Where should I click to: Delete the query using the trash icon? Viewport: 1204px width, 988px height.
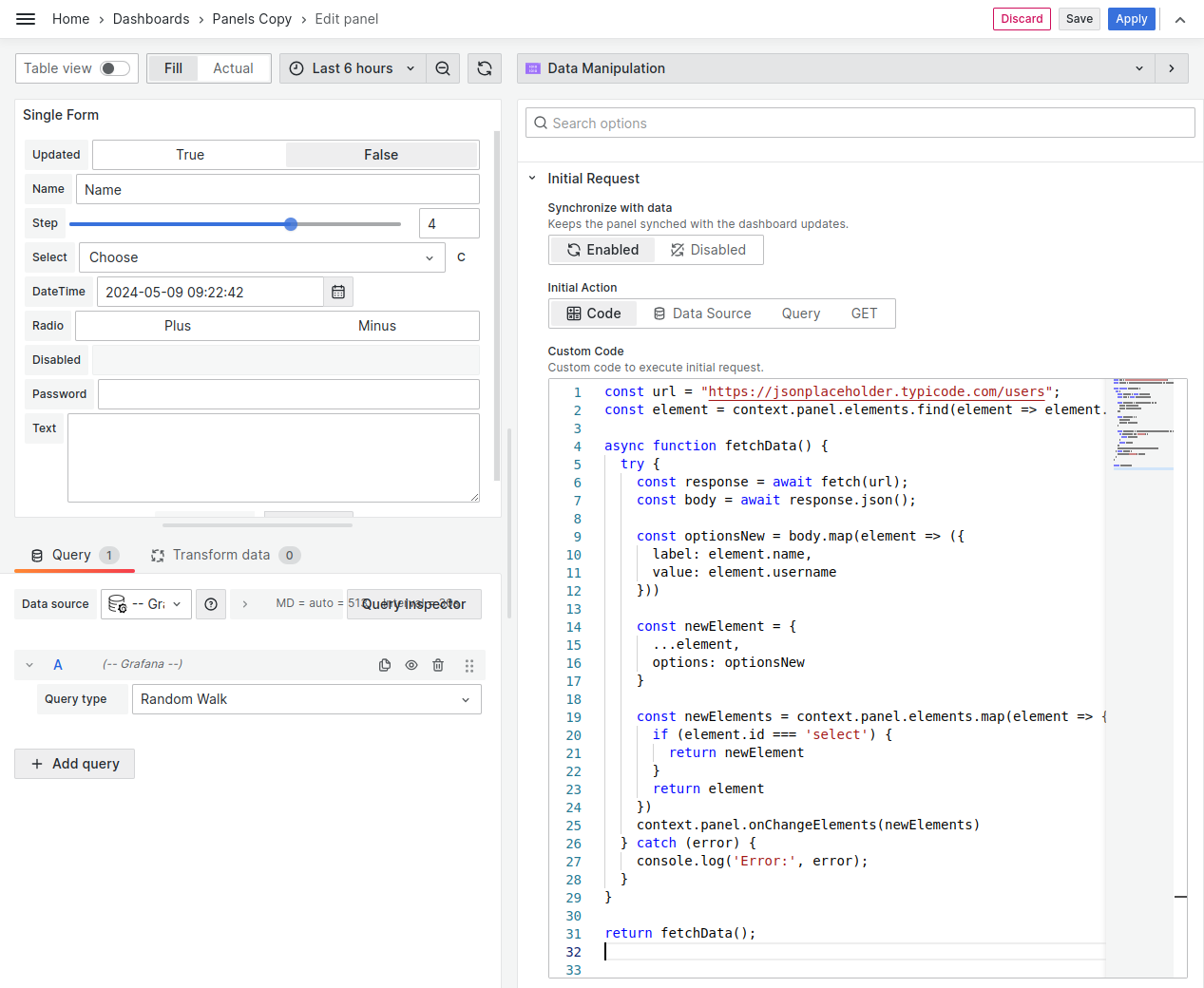pyautogui.click(x=437, y=665)
